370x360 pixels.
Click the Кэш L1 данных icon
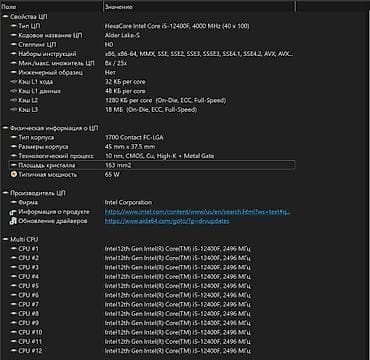(x=14, y=91)
